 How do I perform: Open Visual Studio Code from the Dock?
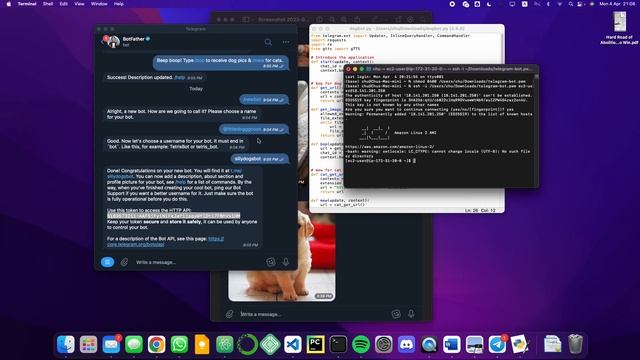point(293,344)
